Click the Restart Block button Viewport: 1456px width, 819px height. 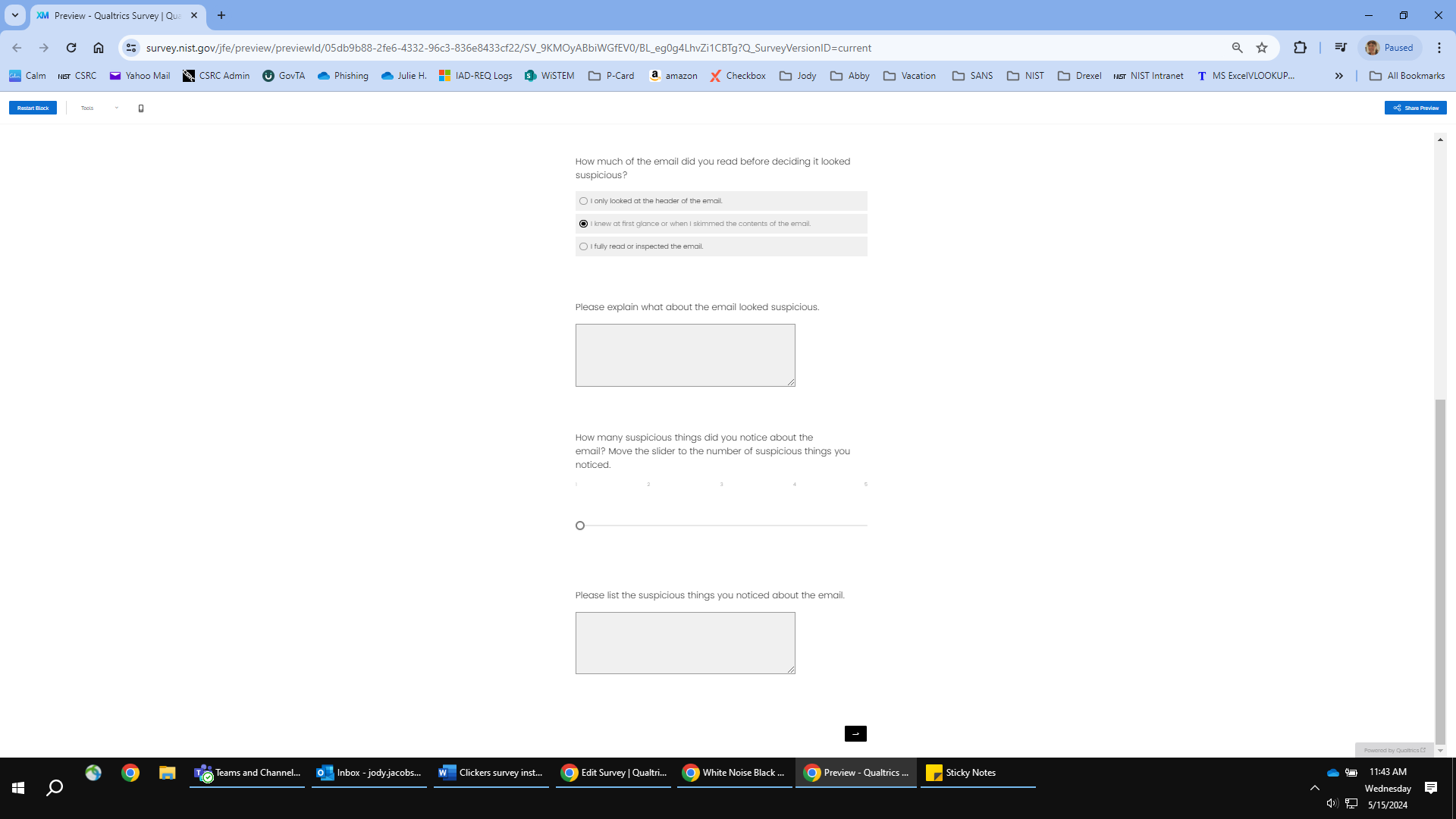(33, 108)
